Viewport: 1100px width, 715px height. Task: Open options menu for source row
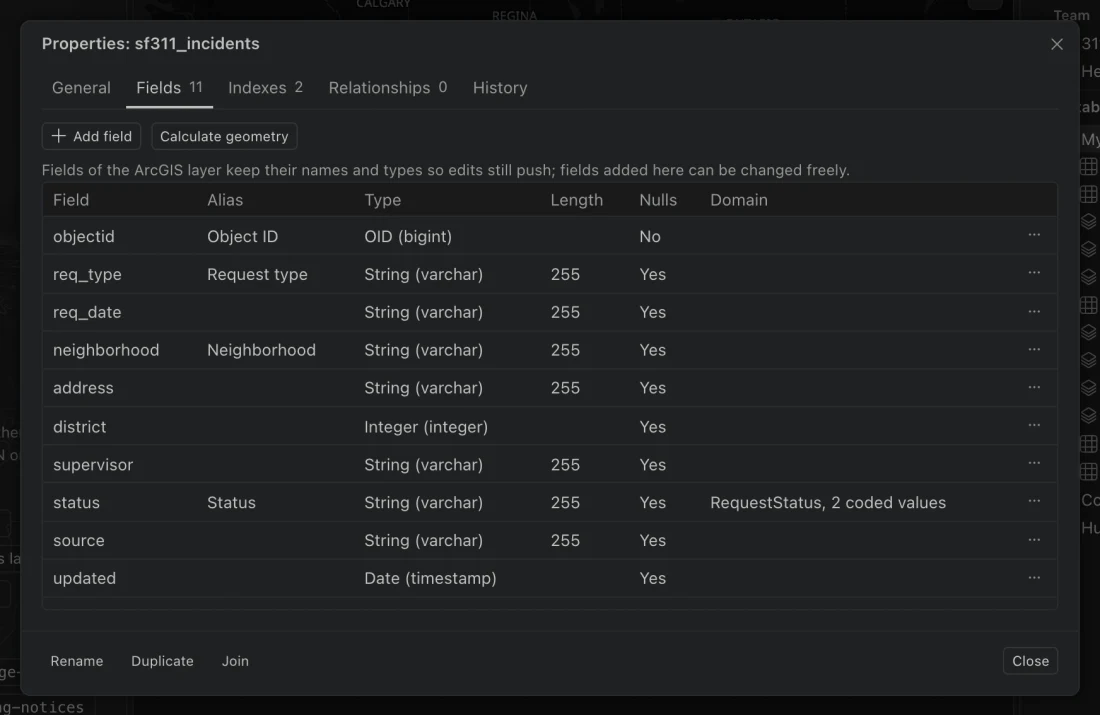click(1034, 540)
